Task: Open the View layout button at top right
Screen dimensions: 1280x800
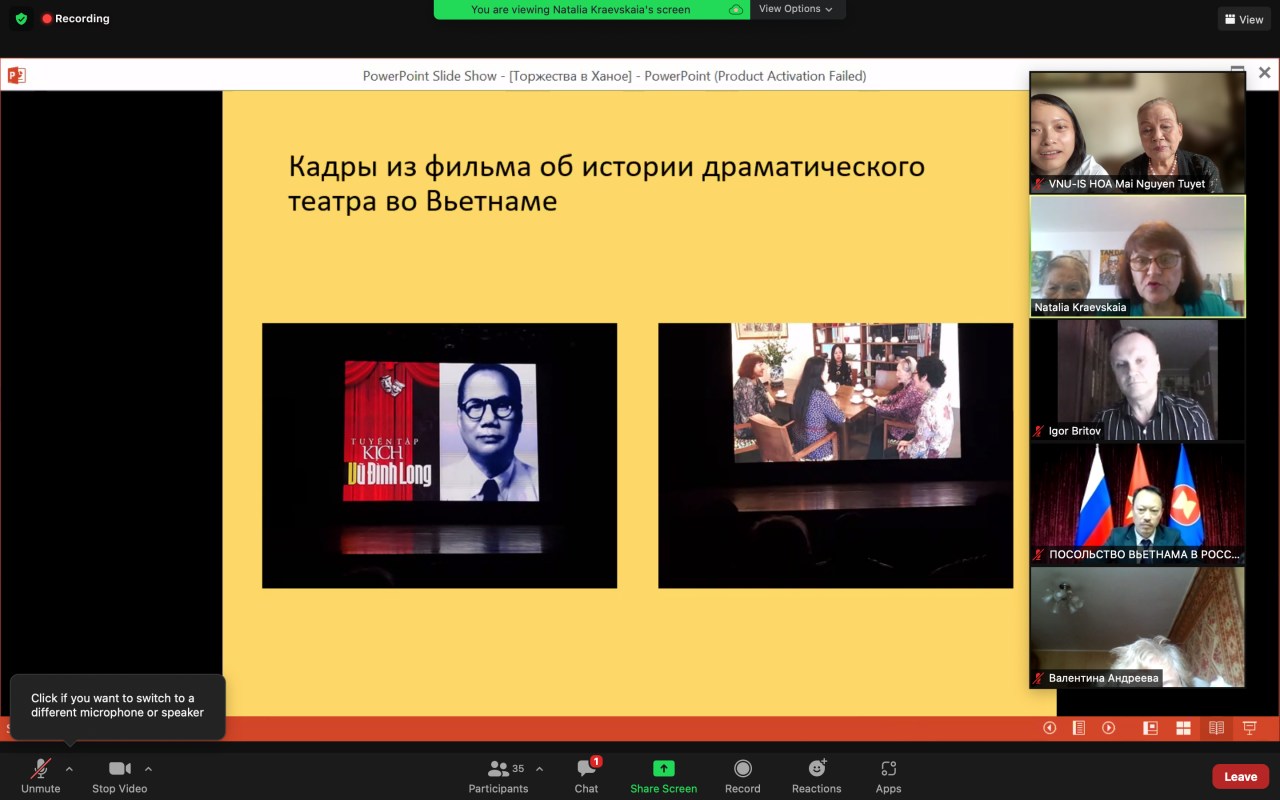Action: point(1244,19)
